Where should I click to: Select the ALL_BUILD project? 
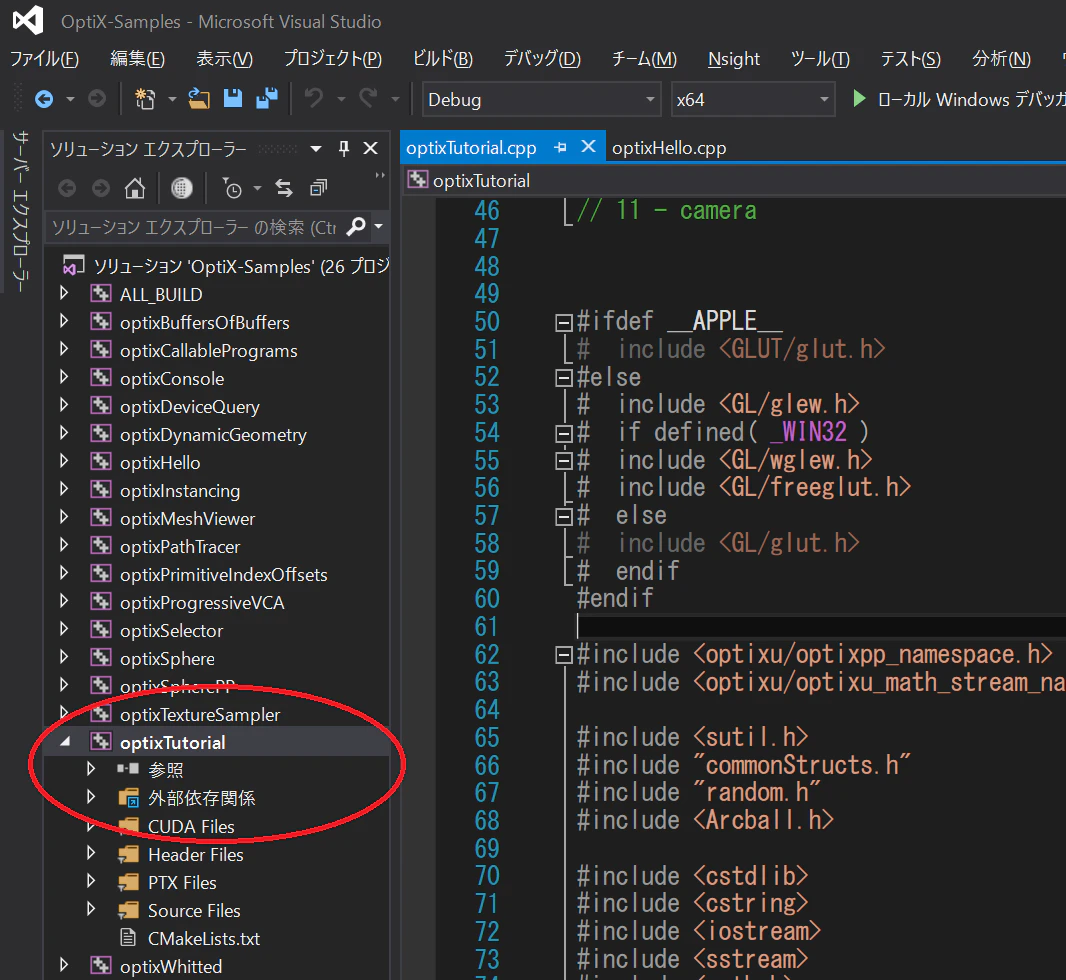tap(160, 294)
